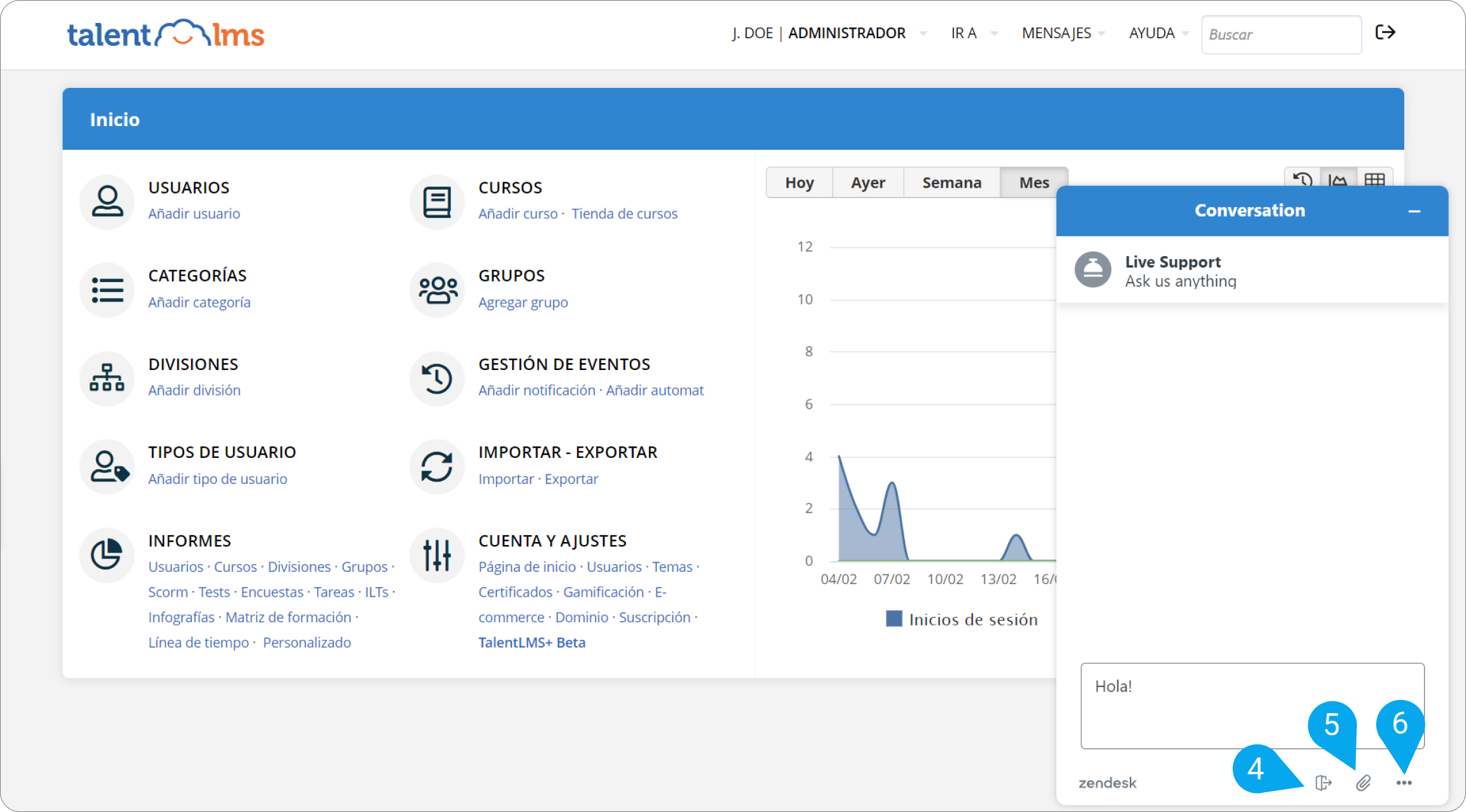Viewport: 1466px width, 812px height.
Task: Select the Semana time range tab
Action: click(x=951, y=183)
